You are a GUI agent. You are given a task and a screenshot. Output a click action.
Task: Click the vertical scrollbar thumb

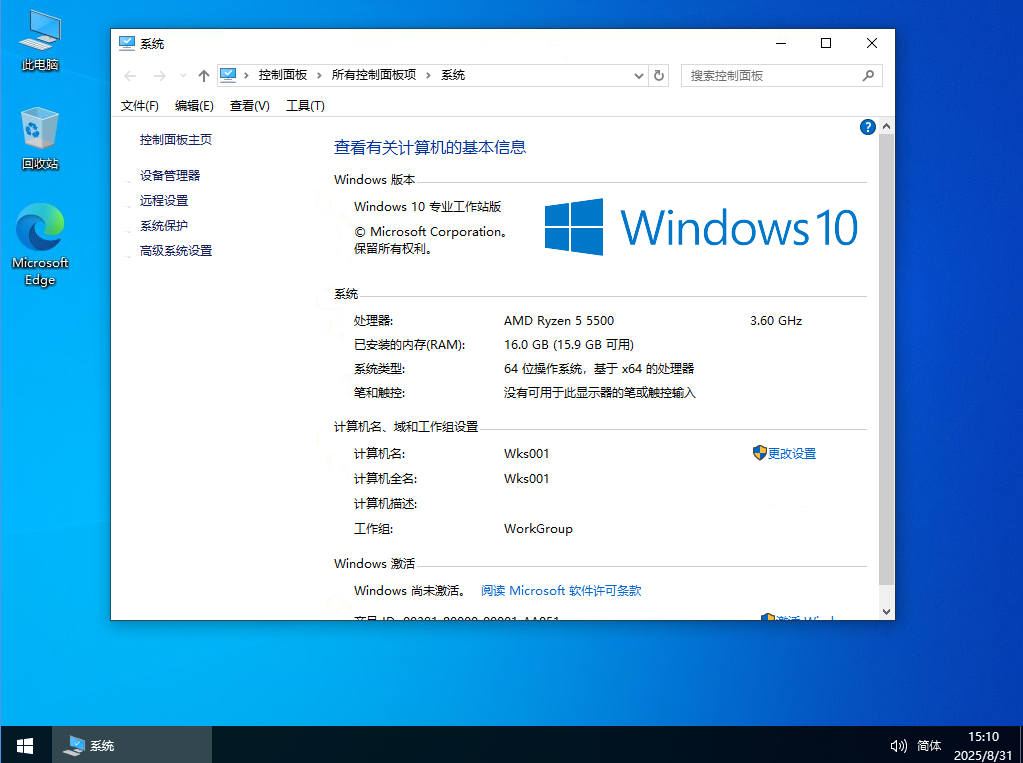pos(886,359)
